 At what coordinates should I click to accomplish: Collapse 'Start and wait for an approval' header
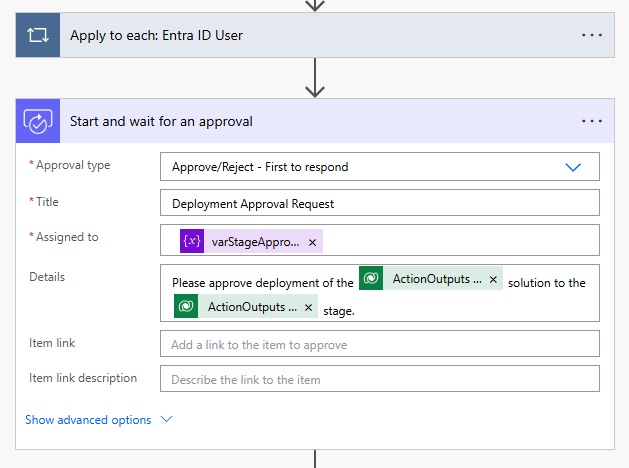315,121
